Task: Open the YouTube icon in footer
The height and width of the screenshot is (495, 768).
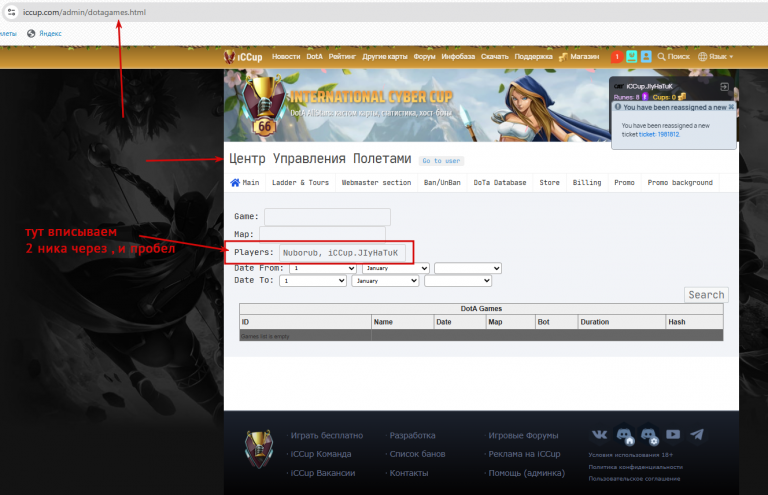Action: (673, 434)
